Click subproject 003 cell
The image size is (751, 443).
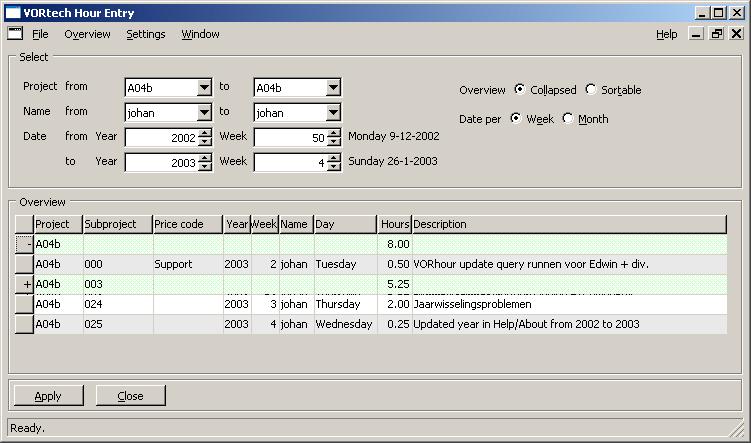click(x=118, y=284)
